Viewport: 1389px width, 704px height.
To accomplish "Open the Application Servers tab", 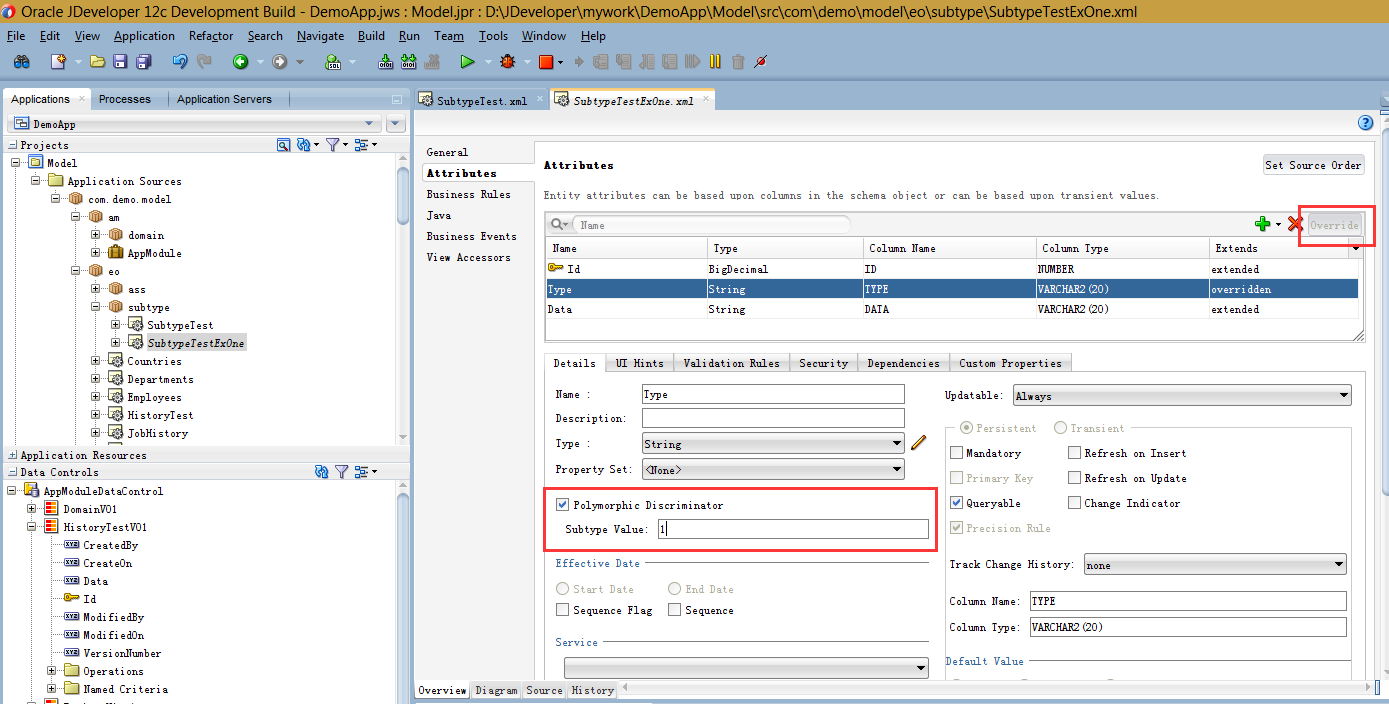I will [224, 99].
